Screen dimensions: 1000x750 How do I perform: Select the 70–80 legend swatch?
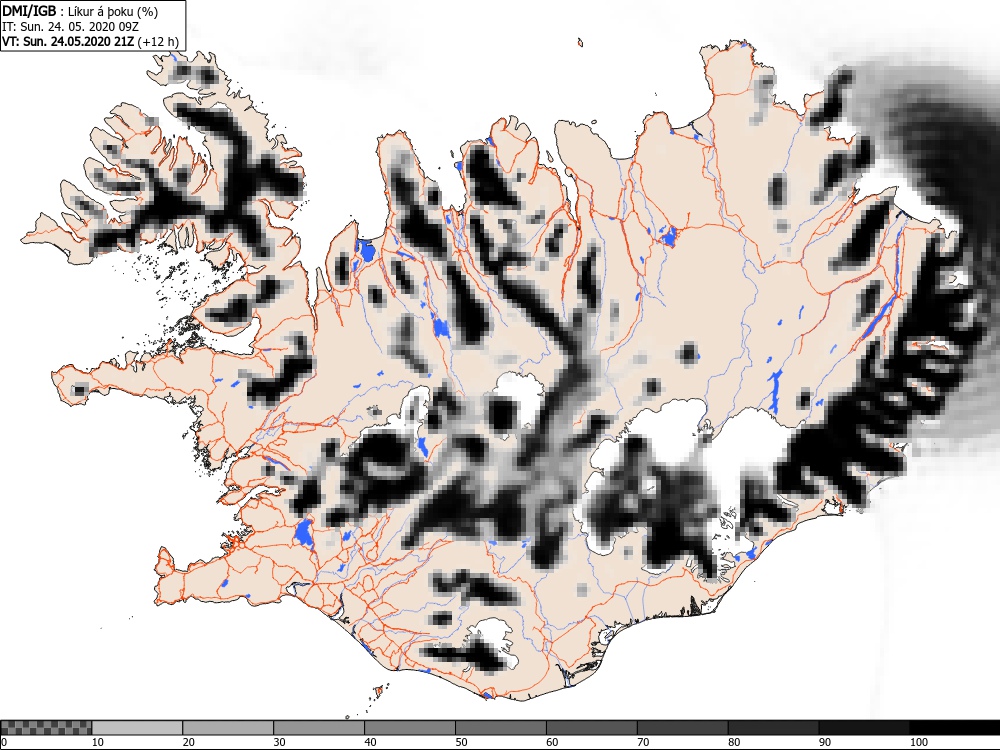click(x=682, y=728)
